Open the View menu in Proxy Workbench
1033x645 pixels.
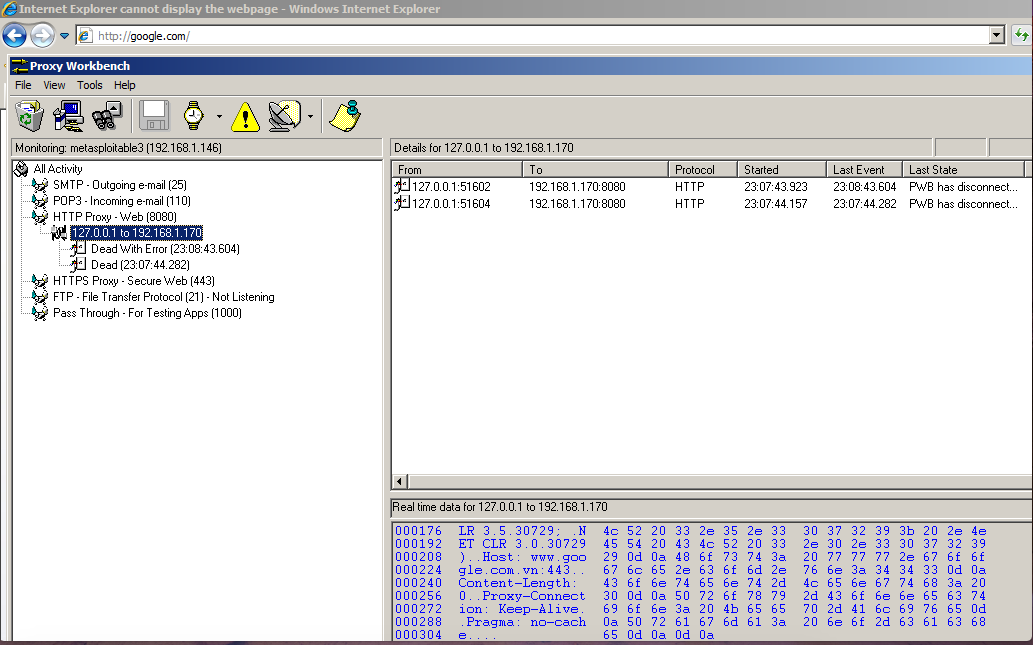(54, 85)
